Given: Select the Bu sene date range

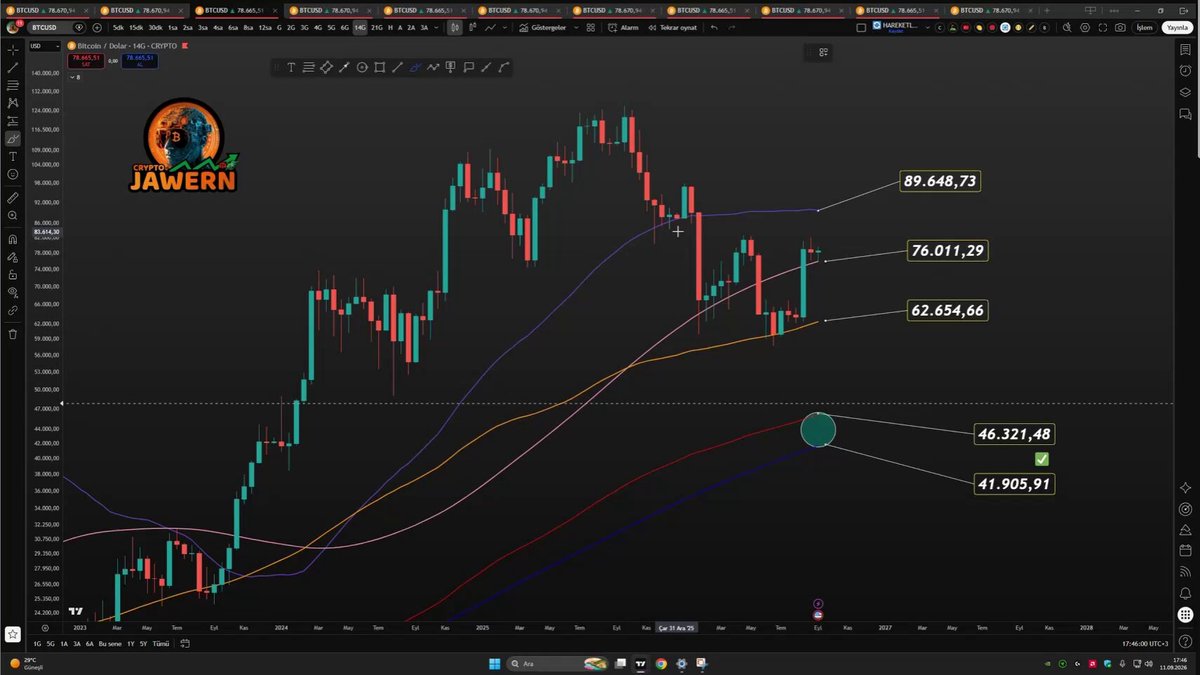Looking at the screenshot, I should (111, 644).
